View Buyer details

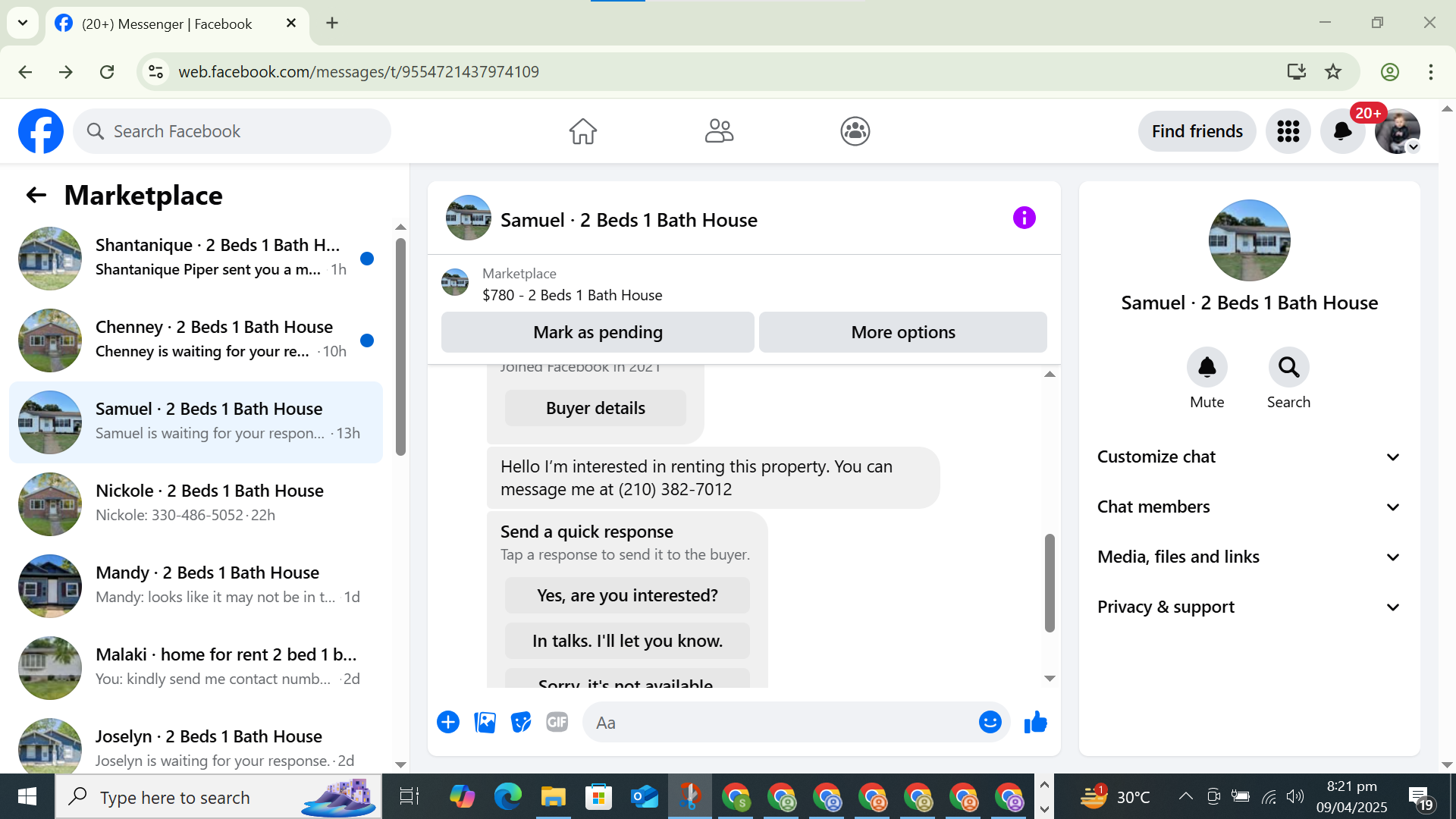pyautogui.click(x=595, y=408)
